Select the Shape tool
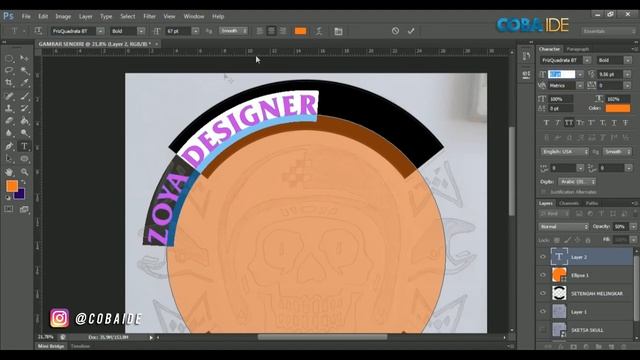The image size is (640, 360). pyautogui.click(x=24, y=159)
